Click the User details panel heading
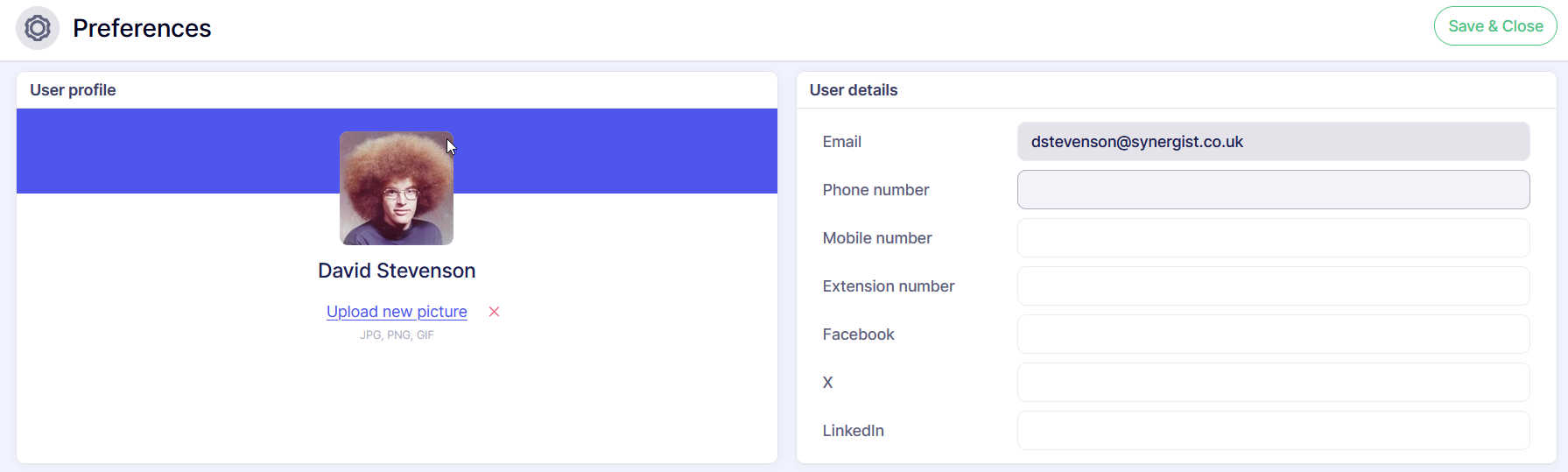 point(854,90)
